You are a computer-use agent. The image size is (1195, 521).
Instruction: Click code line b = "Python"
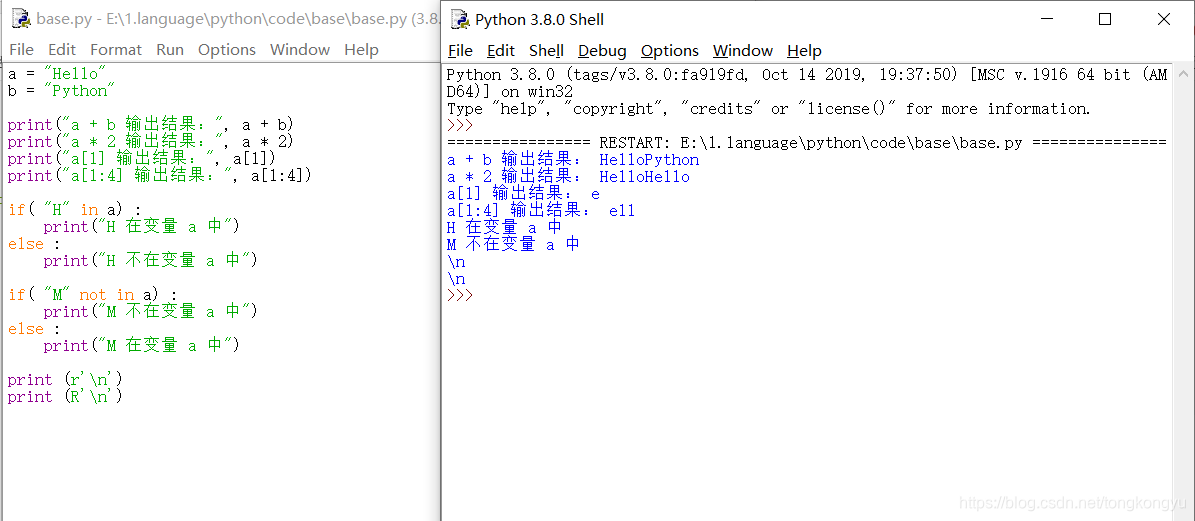click(61, 91)
